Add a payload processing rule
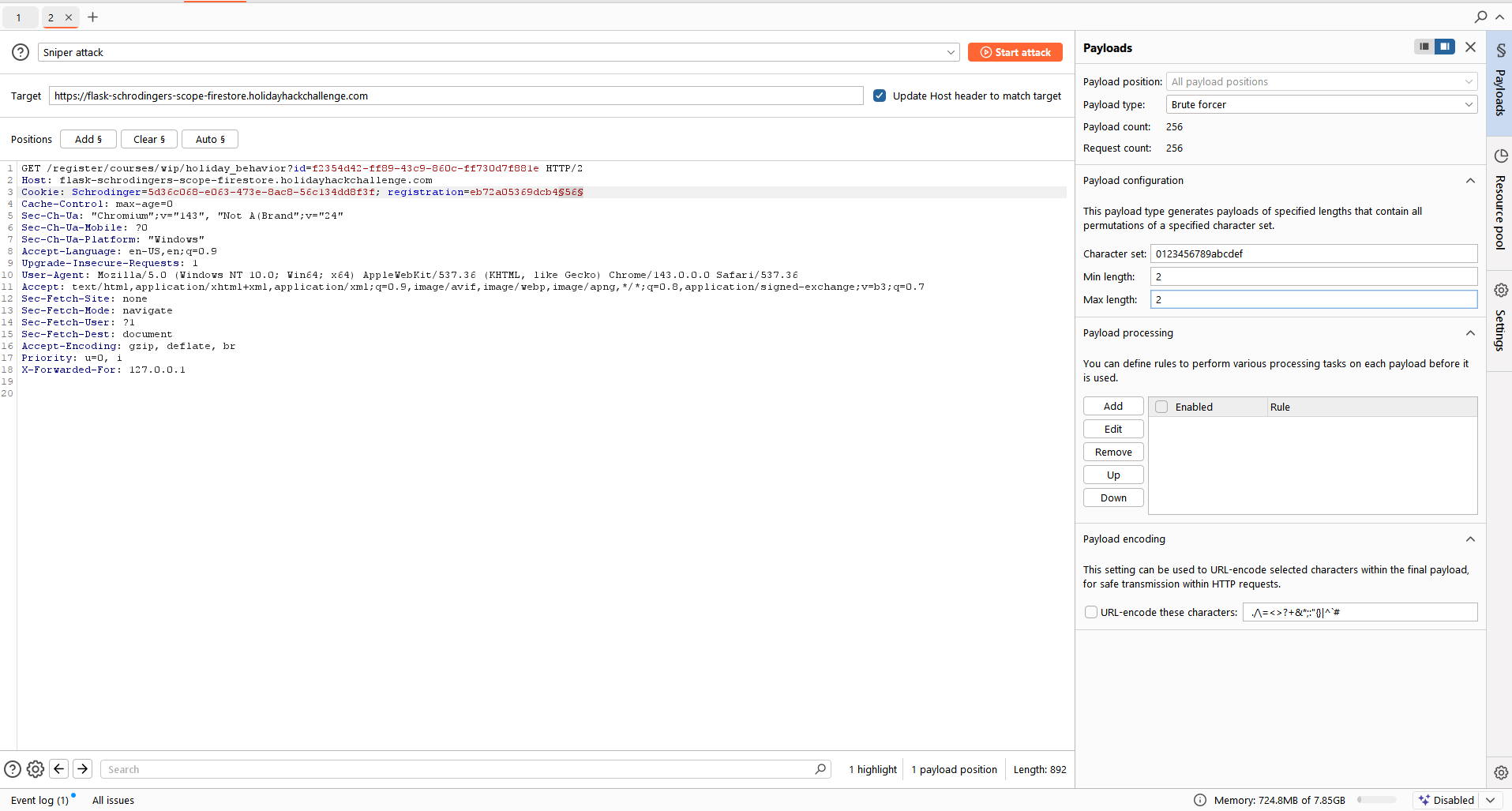 point(1113,406)
